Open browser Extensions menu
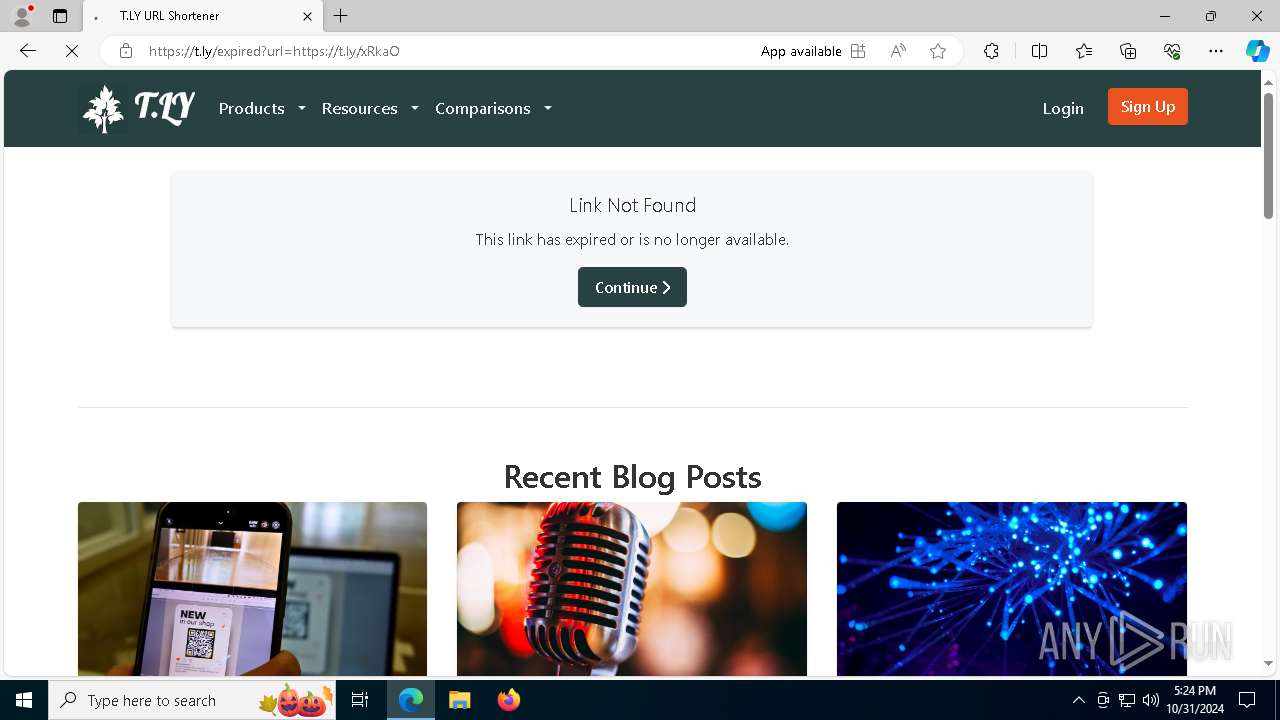The height and width of the screenshot is (720, 1280). pyautogui.click(x=991, y=51)
